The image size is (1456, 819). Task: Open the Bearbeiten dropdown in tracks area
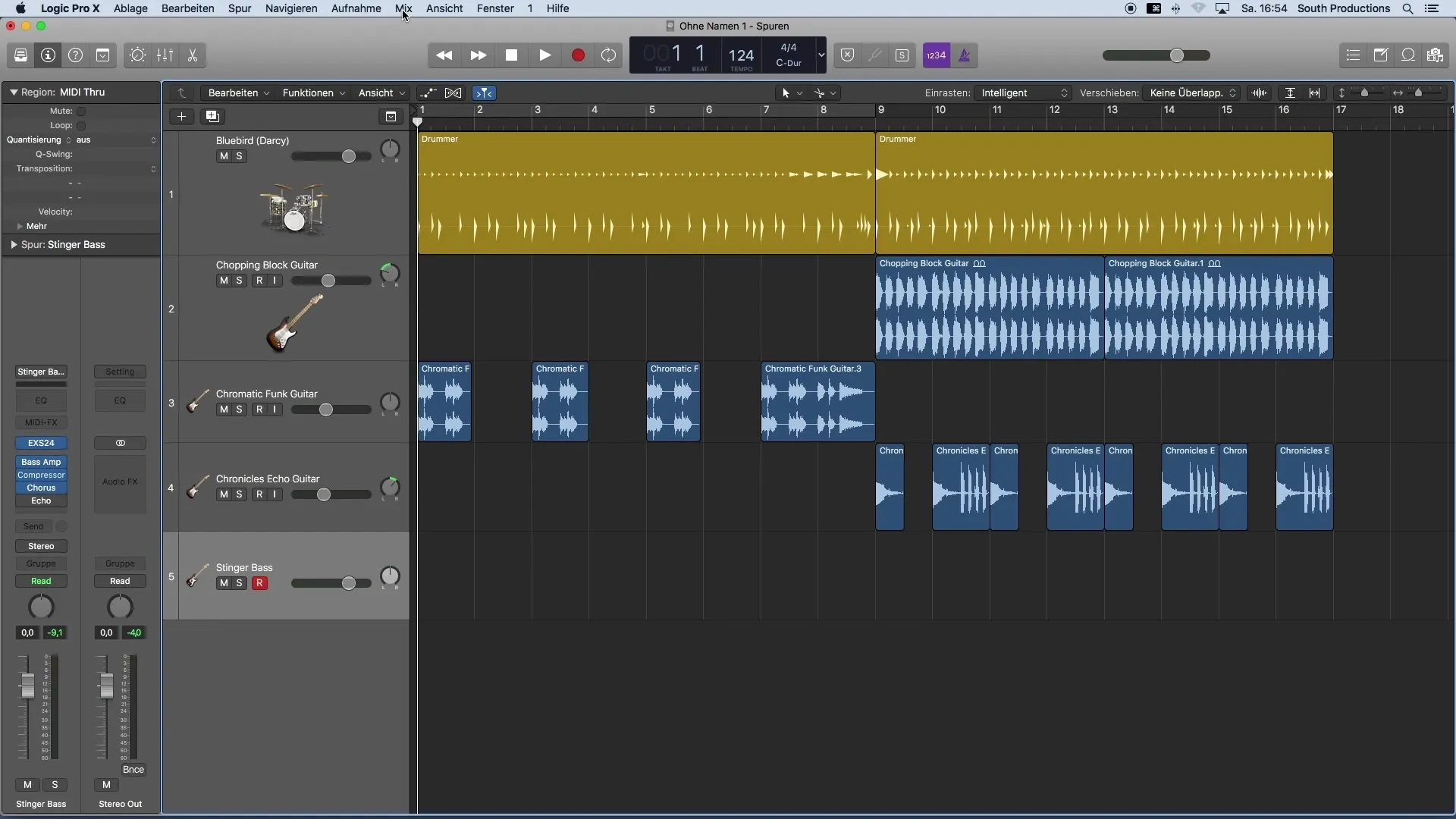click(239, 93)
